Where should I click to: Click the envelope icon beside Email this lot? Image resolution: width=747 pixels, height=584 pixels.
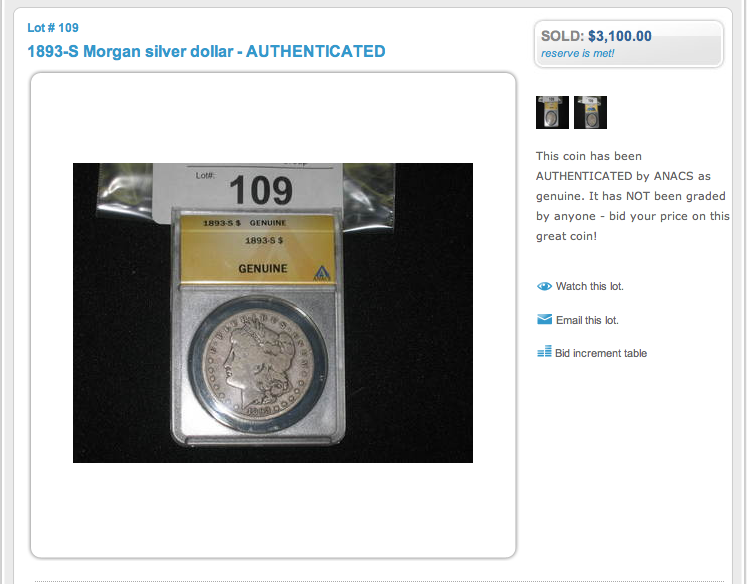(544, 320)
